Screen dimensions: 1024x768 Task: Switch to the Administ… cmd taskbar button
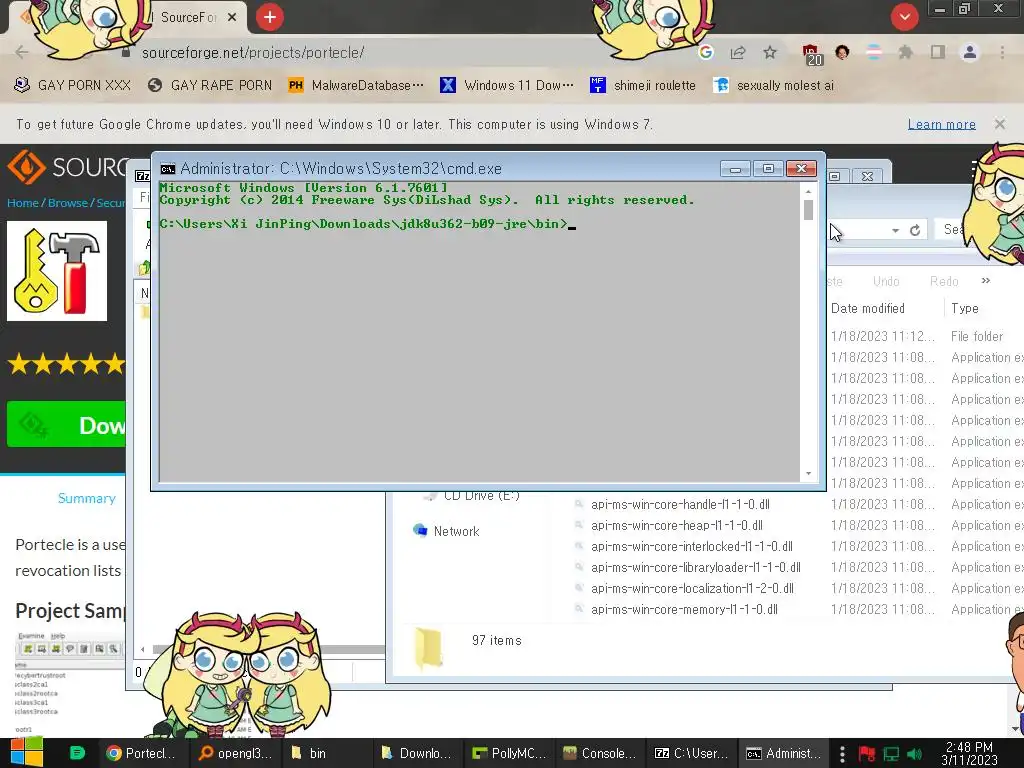(x=783, y=753)
